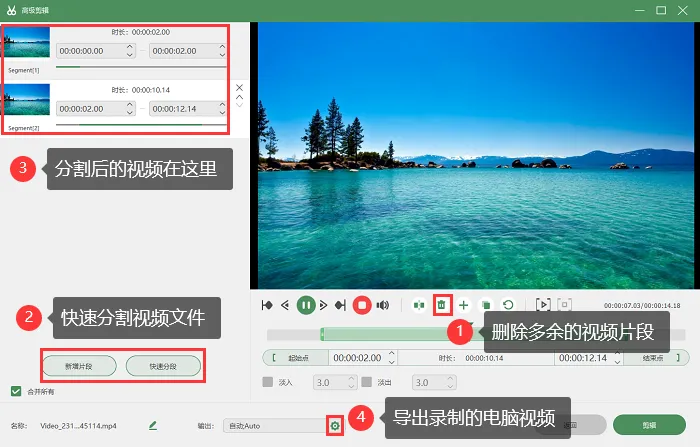Decrease Segment[2] start time 00:00:02.00
The height and width of the screenshot is (447, 700).
point(129,113)
